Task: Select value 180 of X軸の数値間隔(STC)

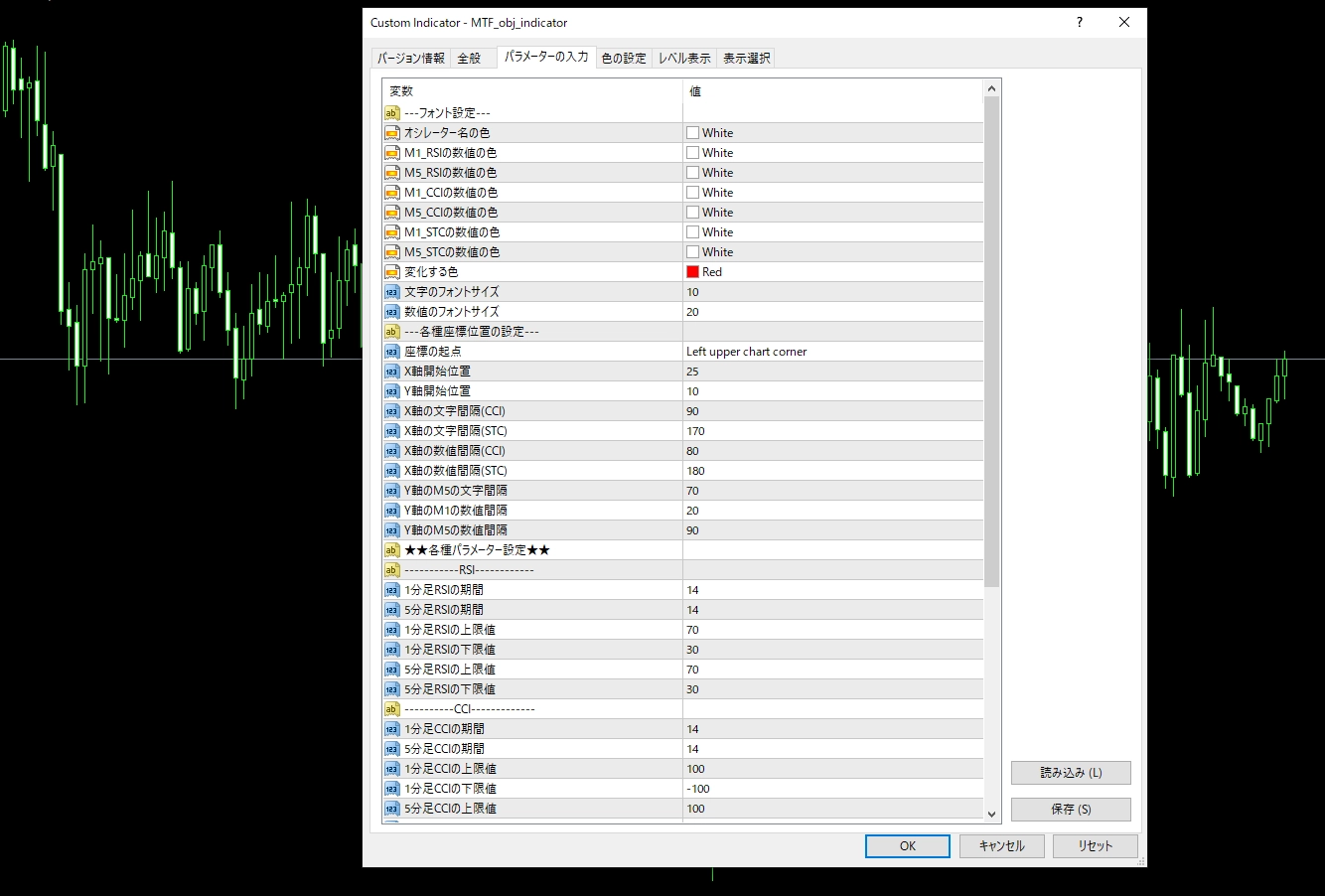Action: click(695, 471)
